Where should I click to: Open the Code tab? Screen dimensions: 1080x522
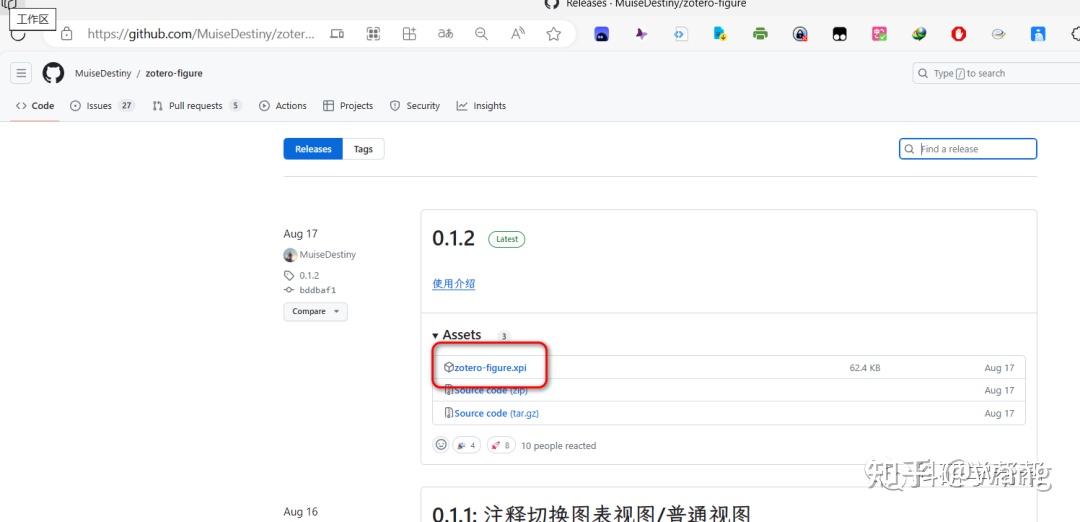click(35, 105)
